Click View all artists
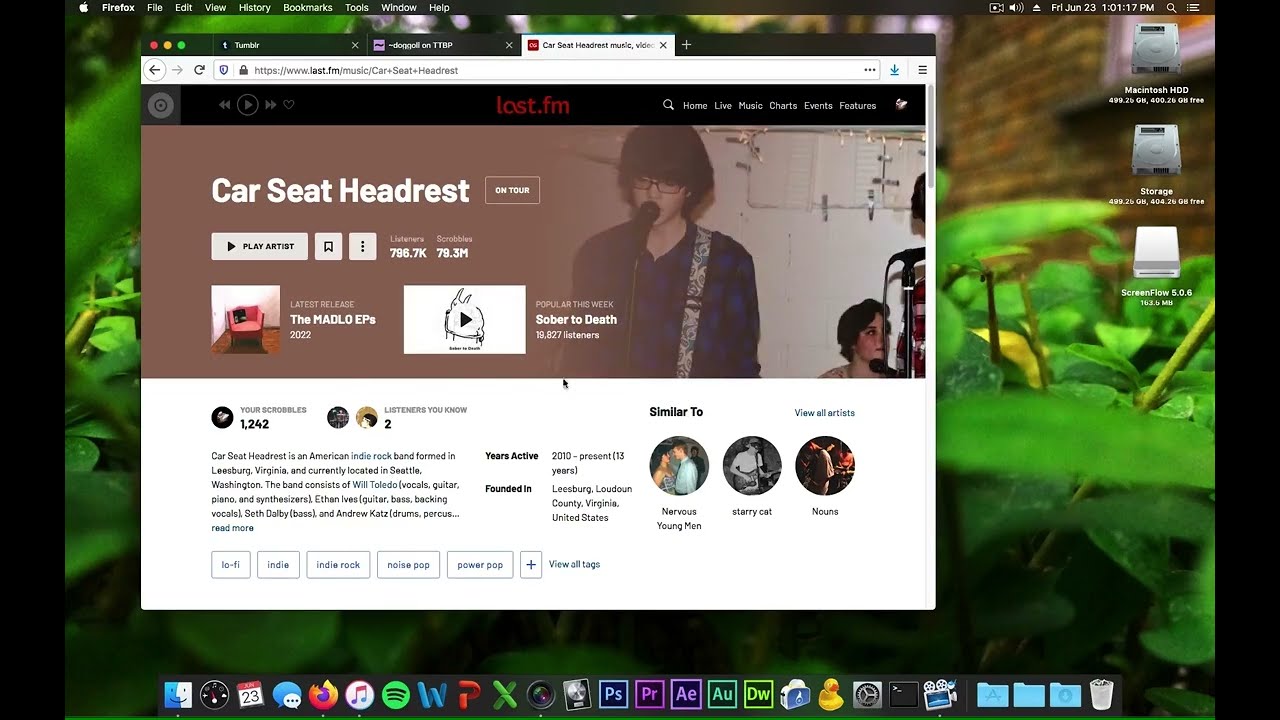The height and width of the screenshot is (720, 1280). click(x=824, y=413)
